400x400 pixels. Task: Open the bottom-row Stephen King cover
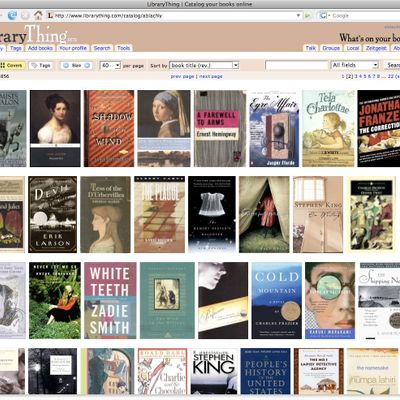coord(214,371)
